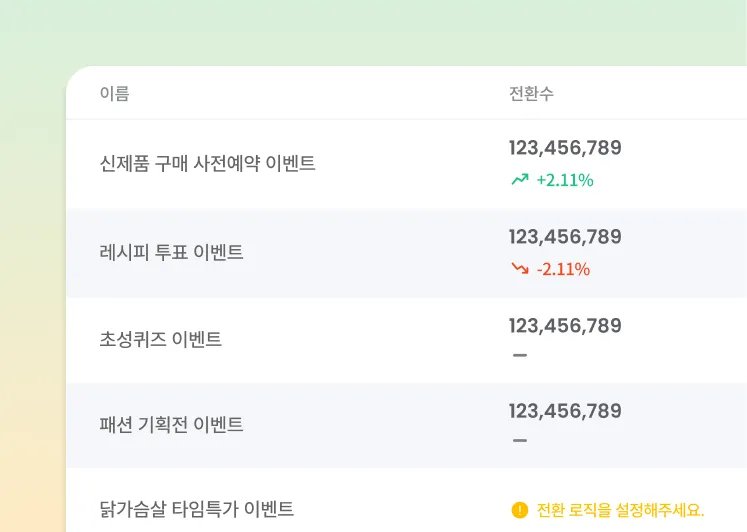Click the green gradient background above the table
Viewport: 747px width, 532px height.
coord(374,31)
